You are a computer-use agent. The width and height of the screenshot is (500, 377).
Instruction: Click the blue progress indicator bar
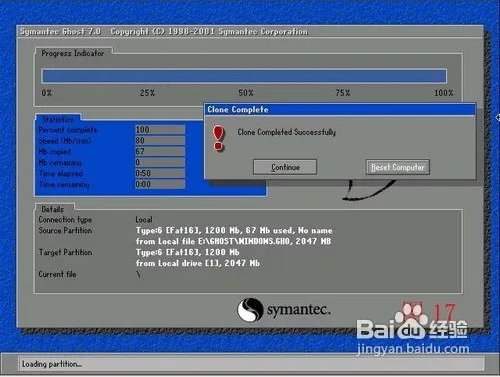point(244,76)
